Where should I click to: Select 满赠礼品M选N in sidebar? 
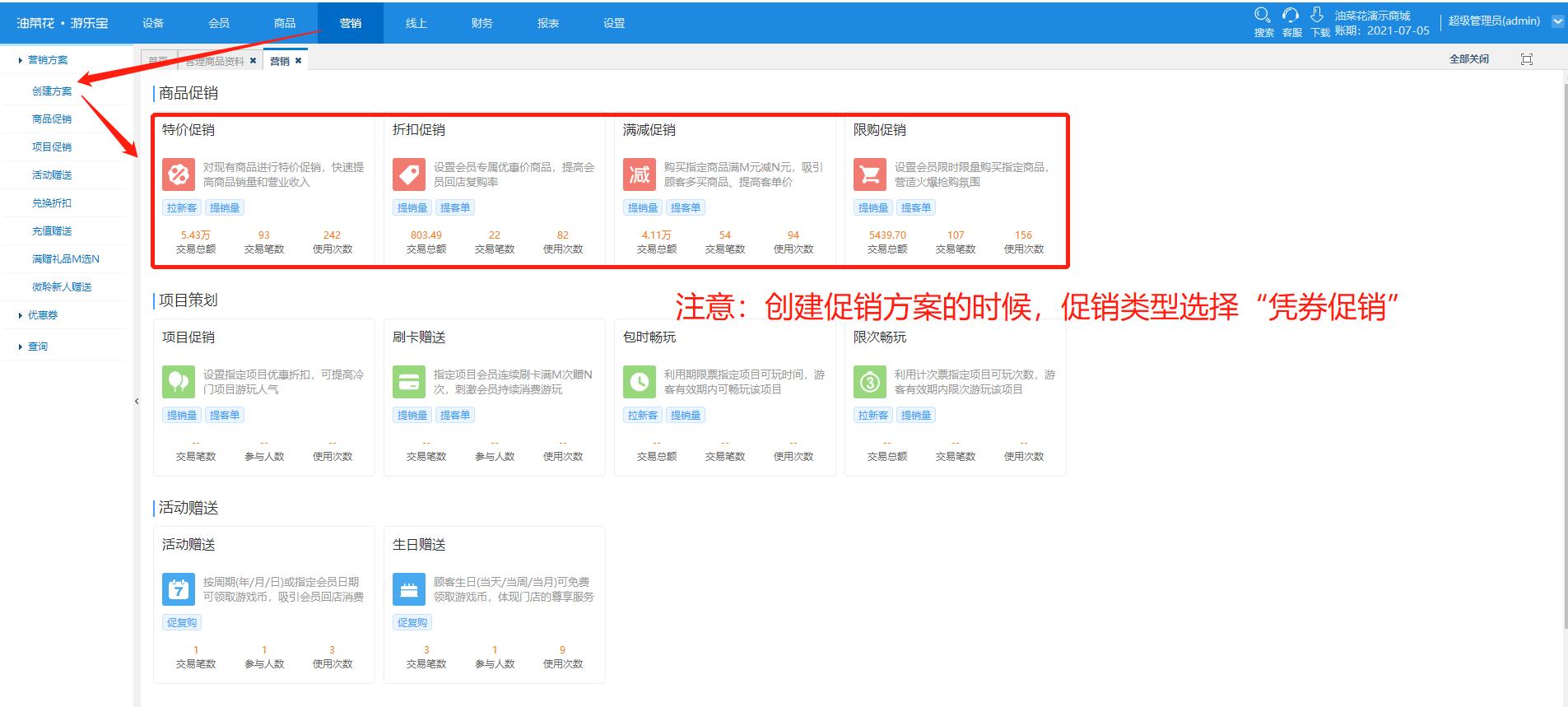(x=66, y=259)
